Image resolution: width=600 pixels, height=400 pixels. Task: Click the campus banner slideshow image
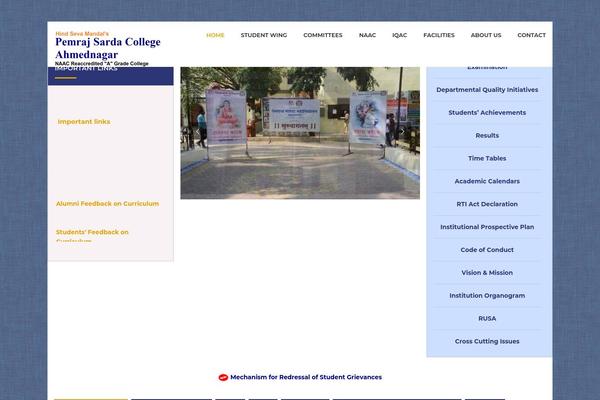click(300, 133)
